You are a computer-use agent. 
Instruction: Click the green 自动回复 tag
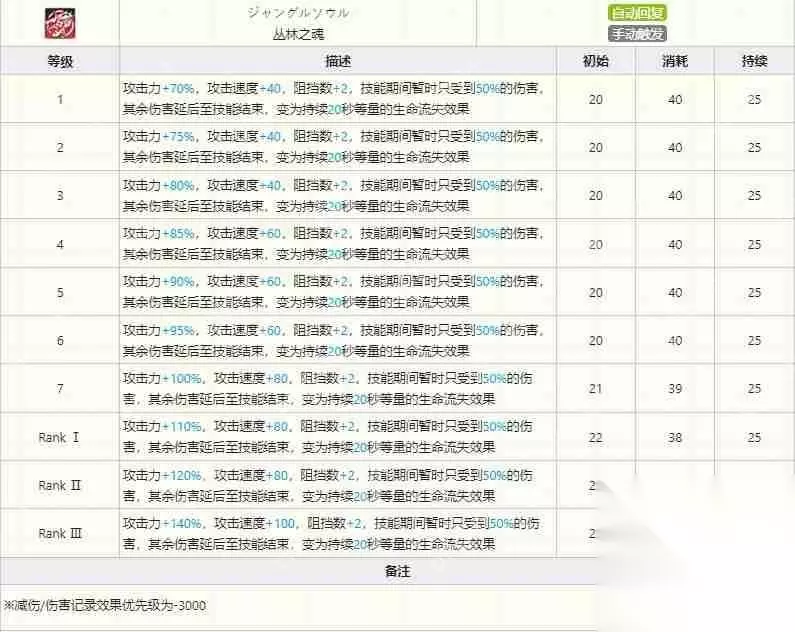(x=637, y=13)
